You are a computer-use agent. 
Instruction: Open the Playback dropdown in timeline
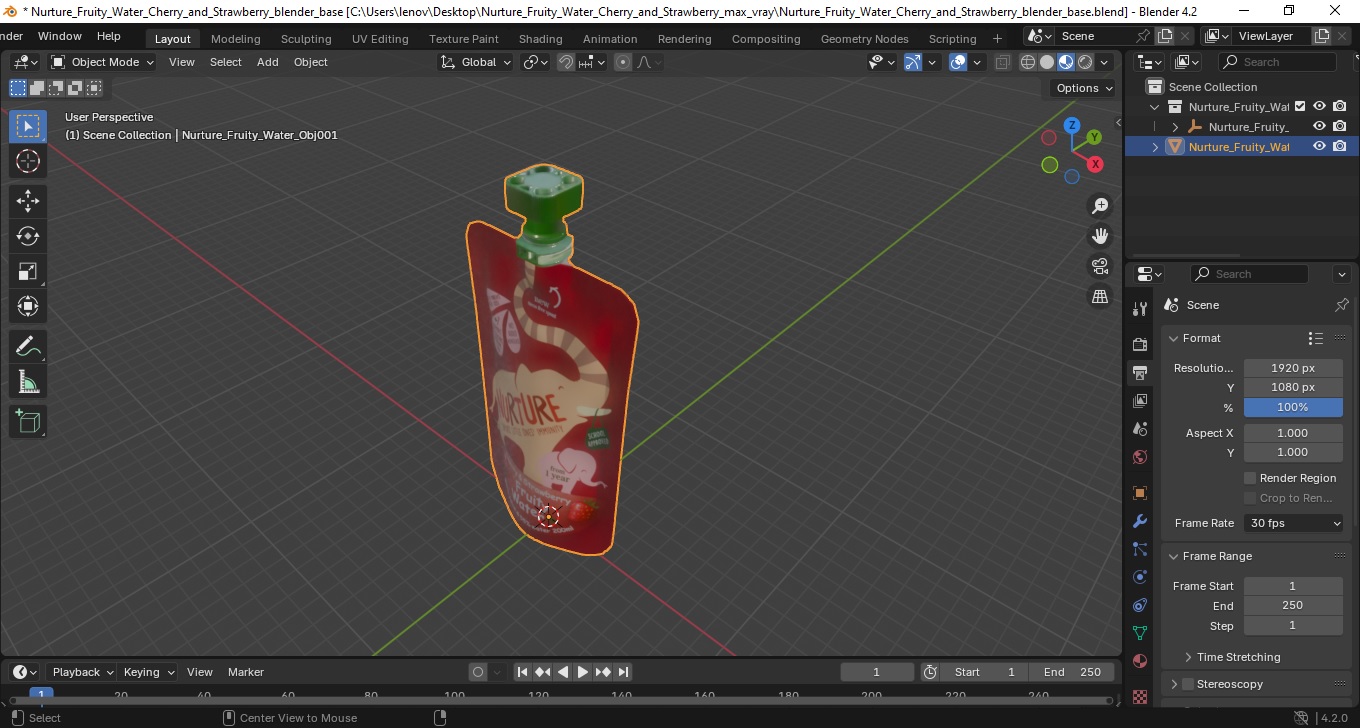coord(82,672)
